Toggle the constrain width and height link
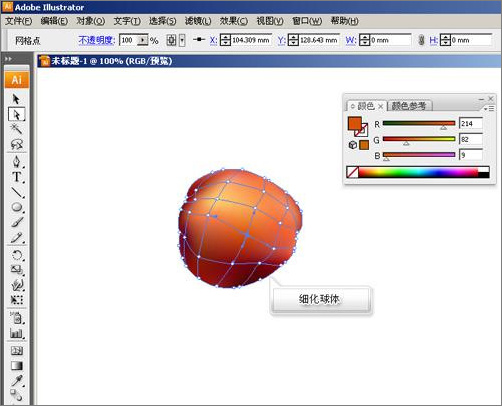Image resolution: width=502 pixels, height=406 pixels. (x=421, y=40)
